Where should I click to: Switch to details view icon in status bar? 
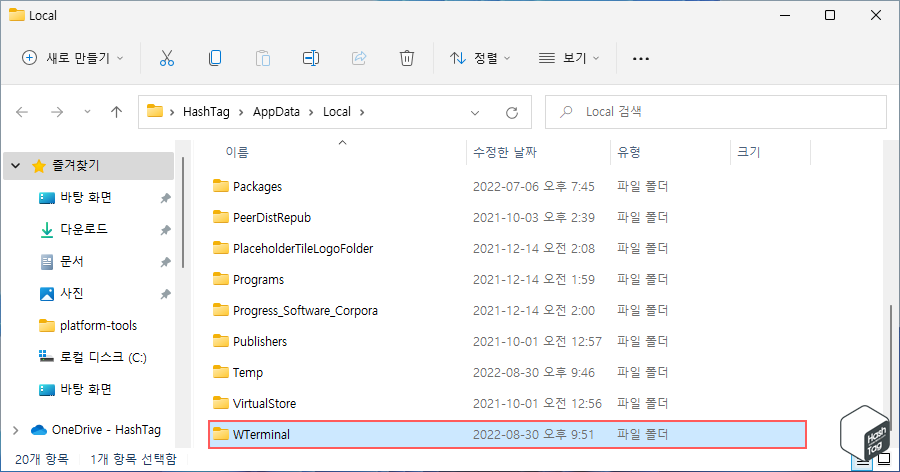863,461
